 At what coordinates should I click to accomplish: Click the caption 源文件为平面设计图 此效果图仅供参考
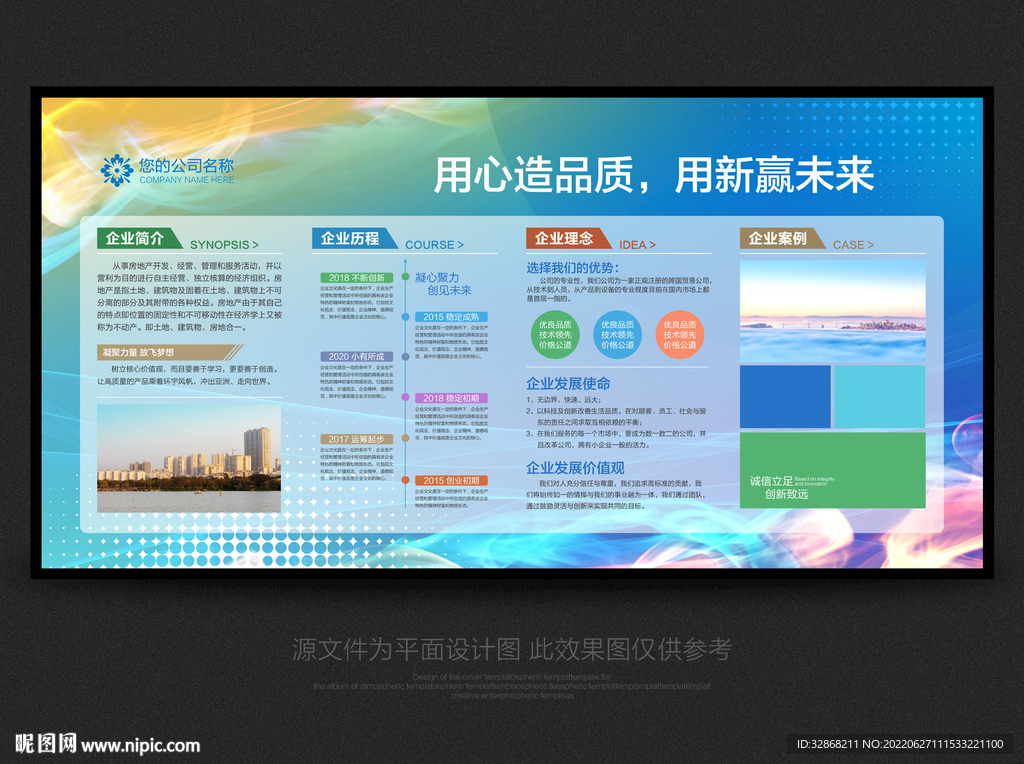[x=512, y=649]
